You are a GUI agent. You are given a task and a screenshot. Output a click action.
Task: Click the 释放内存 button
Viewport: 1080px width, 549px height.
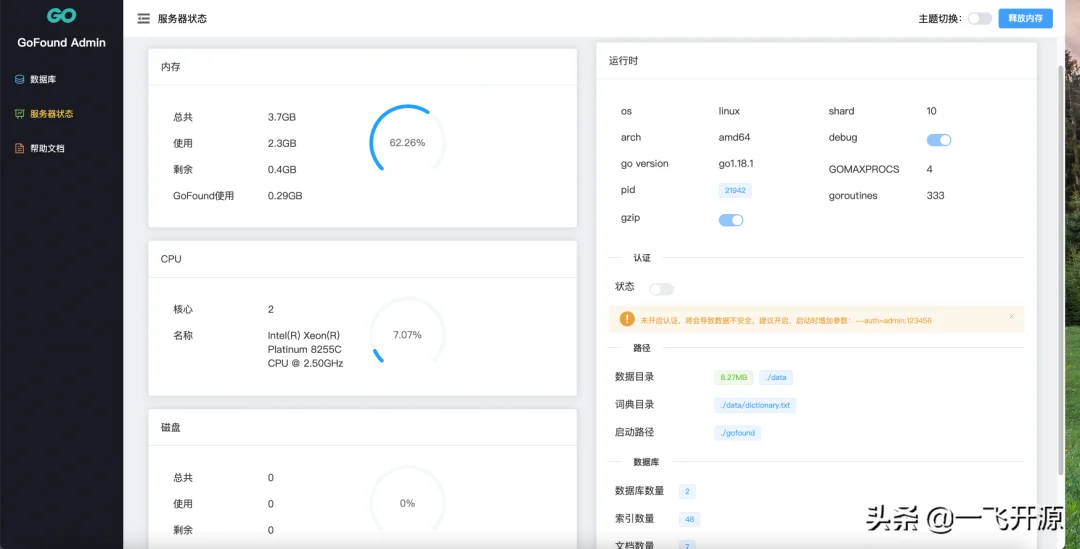click(x=1025, y=19)
